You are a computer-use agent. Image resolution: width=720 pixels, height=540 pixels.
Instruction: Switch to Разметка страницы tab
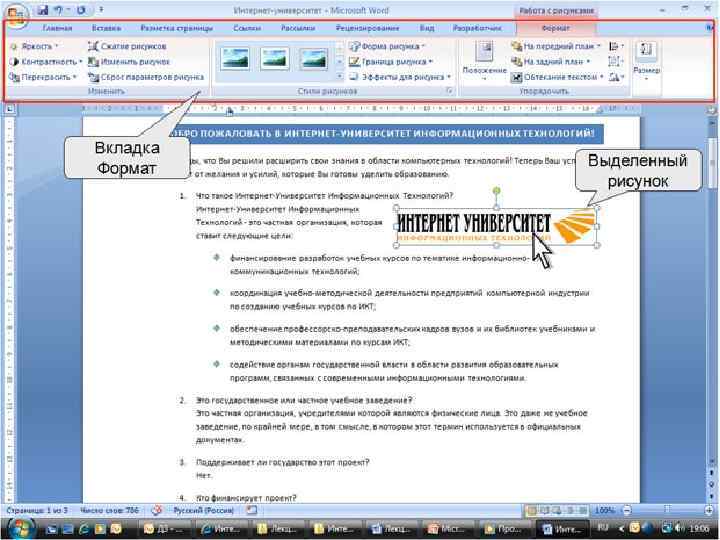pyautogui.click(x=176, y=28)
